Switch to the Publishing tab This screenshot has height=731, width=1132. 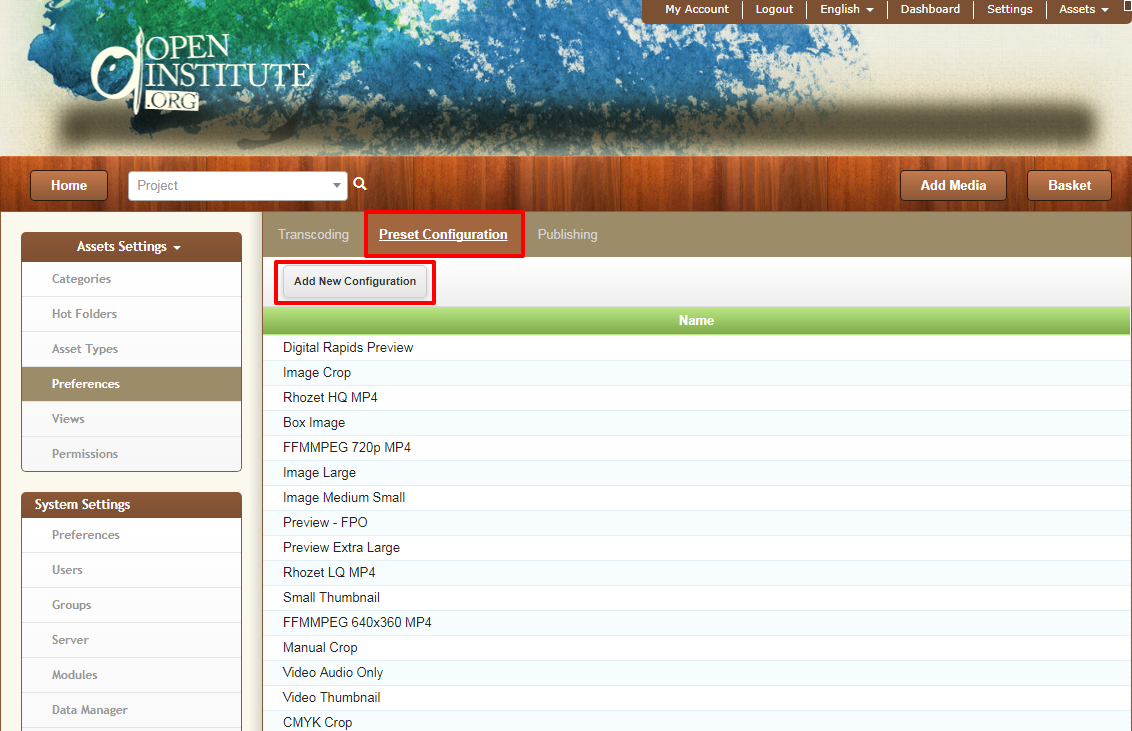[x=567, y=235]
